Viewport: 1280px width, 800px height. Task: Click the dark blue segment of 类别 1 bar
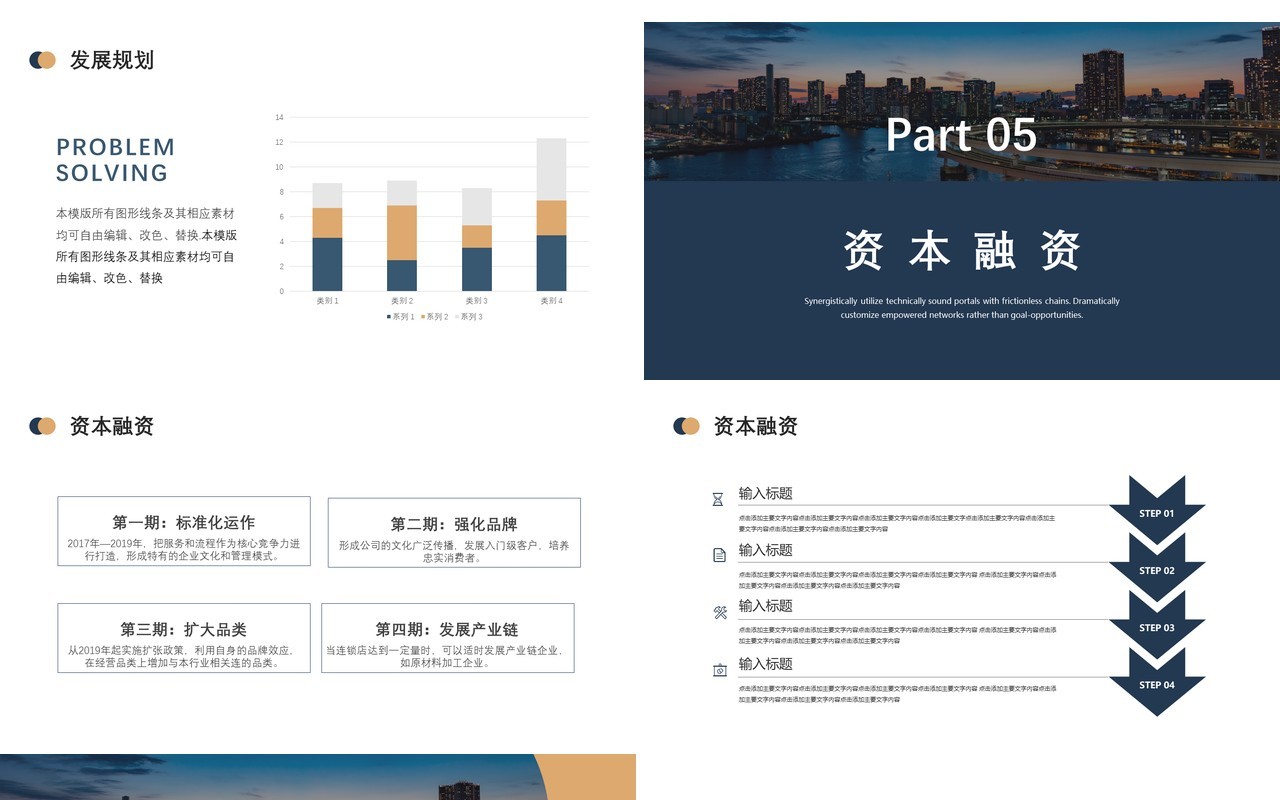tap(327, 264)
